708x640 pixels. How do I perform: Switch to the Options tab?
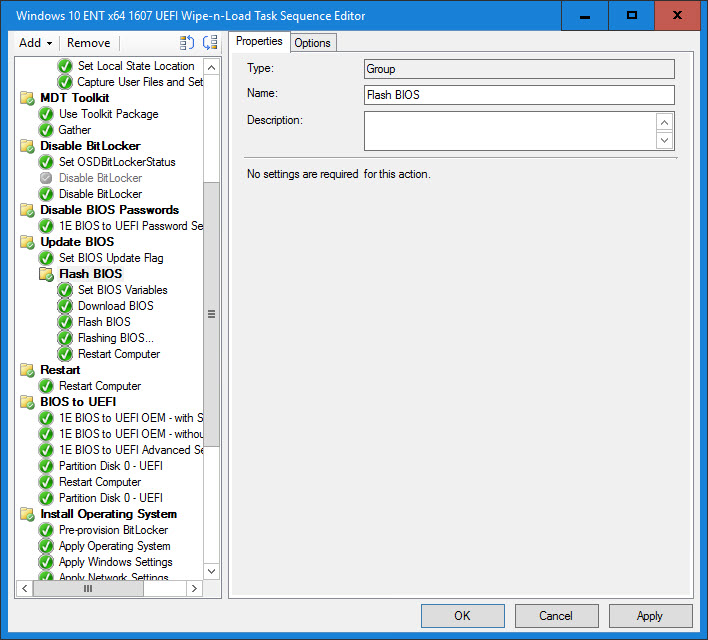click(312, 43)
